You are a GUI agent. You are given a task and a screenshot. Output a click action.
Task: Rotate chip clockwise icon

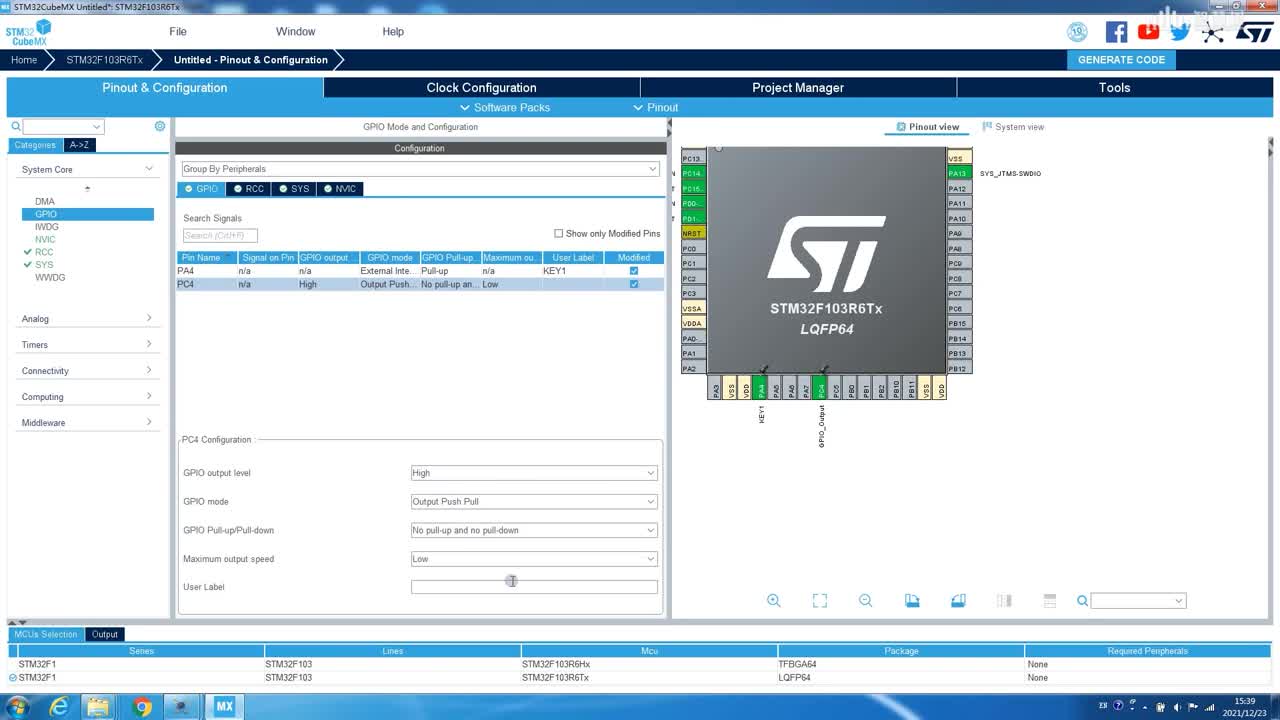912,601
